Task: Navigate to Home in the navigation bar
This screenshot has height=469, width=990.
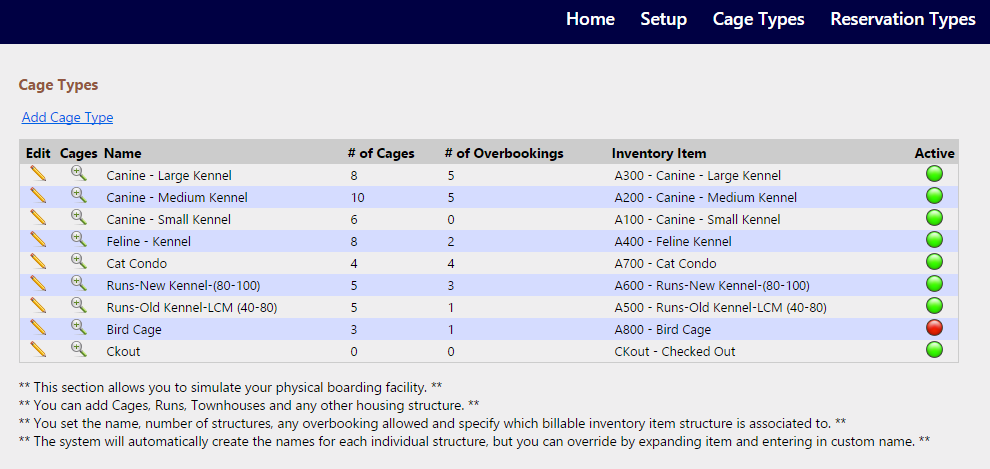Action: [x=590, y=19]
